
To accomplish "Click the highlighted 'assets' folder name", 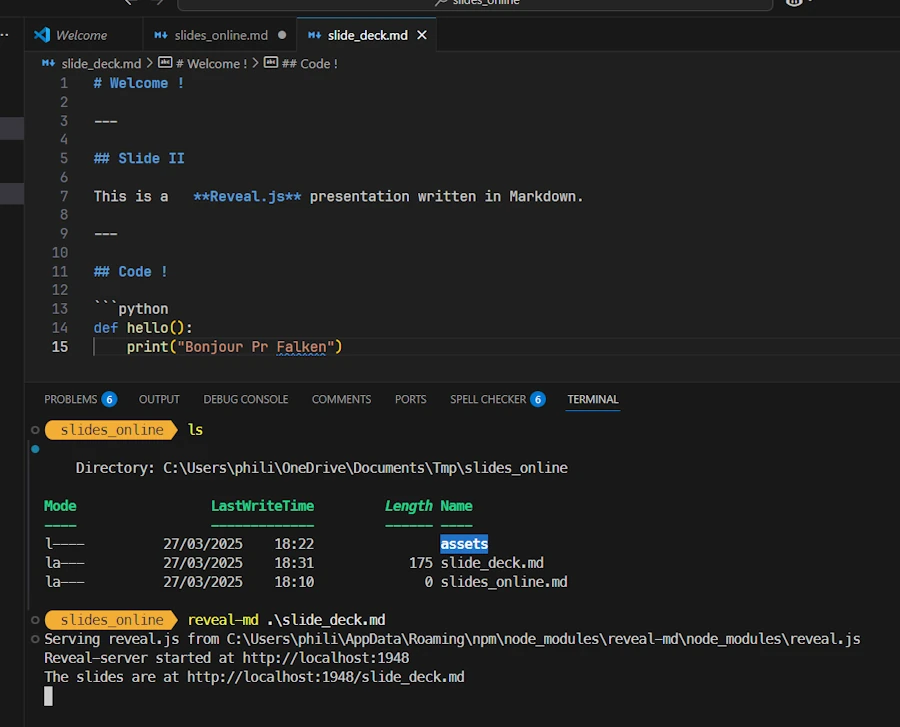I will coord(464,544).
